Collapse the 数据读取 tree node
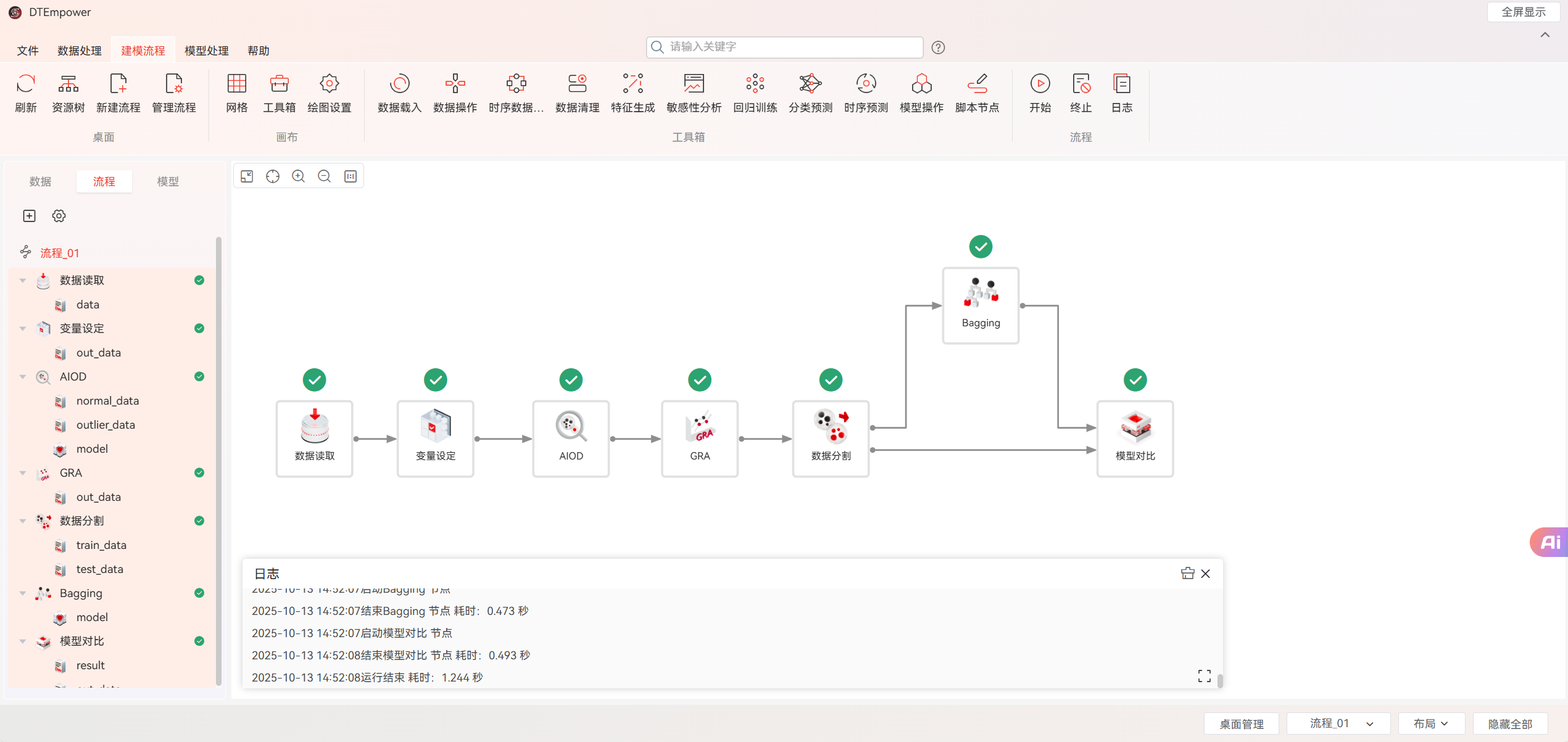This screenshot has height=742, width=1568. (23, 280)
